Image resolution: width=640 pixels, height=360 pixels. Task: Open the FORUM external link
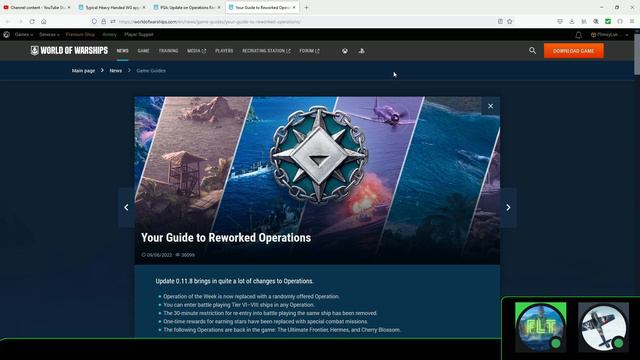pyautogui.click(x=309, y=51)
